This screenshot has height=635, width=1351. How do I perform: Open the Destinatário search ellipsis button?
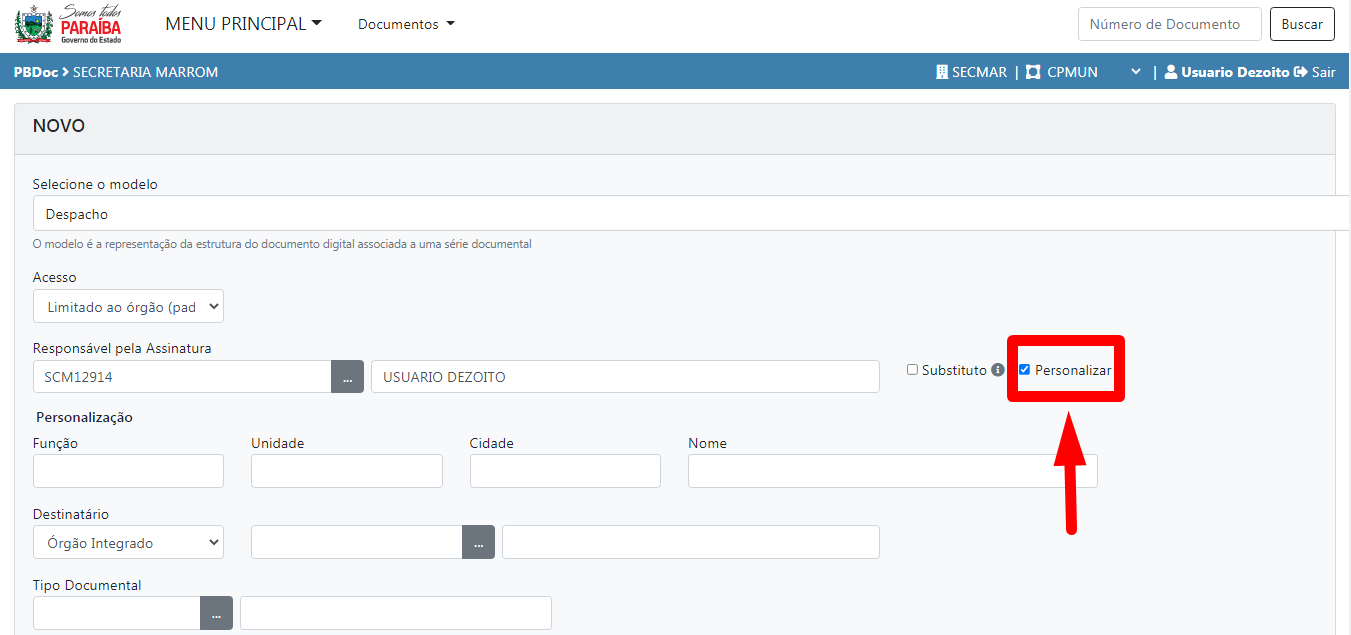coord(478,543)
